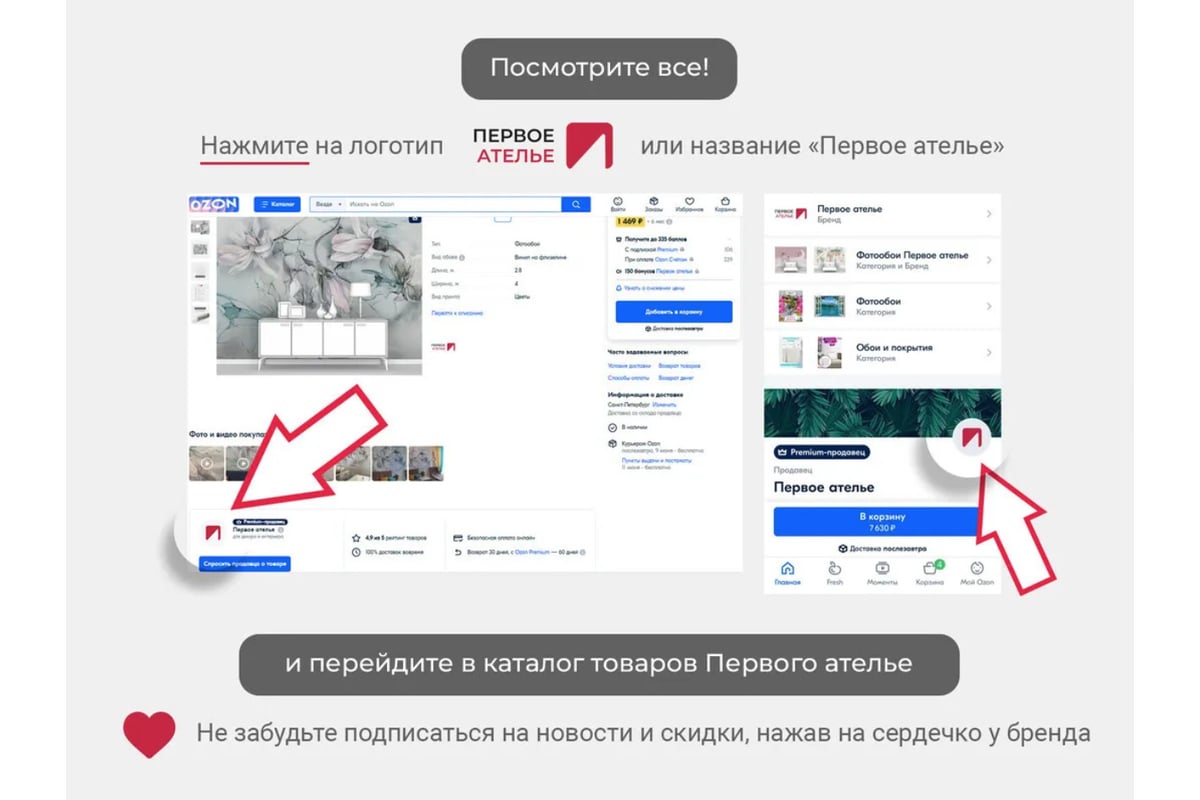This screenshot has width=1200, height=800.
Task: Open the Первое ателье Бренд row
Action: [x=882, y=214]
